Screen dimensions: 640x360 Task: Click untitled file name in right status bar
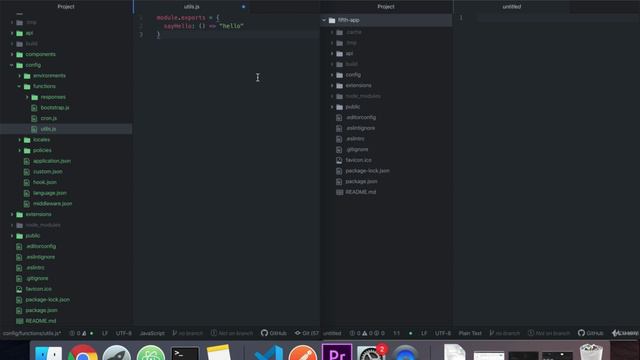tap(332, 333)
